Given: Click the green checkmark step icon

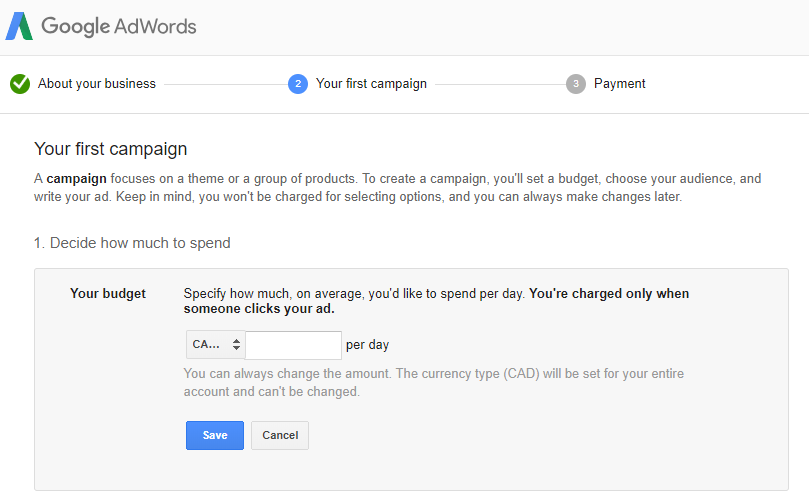Looking at the screenshot, I should 20,84.
